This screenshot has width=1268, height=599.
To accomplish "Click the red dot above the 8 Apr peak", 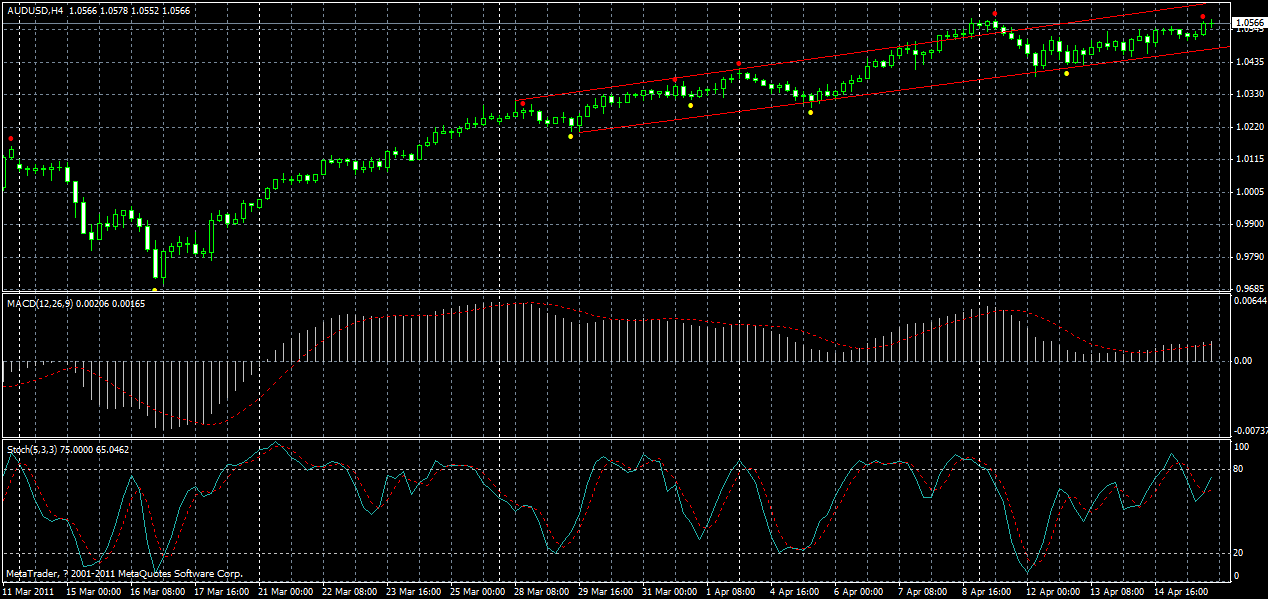I will click(x=993, y=13).
